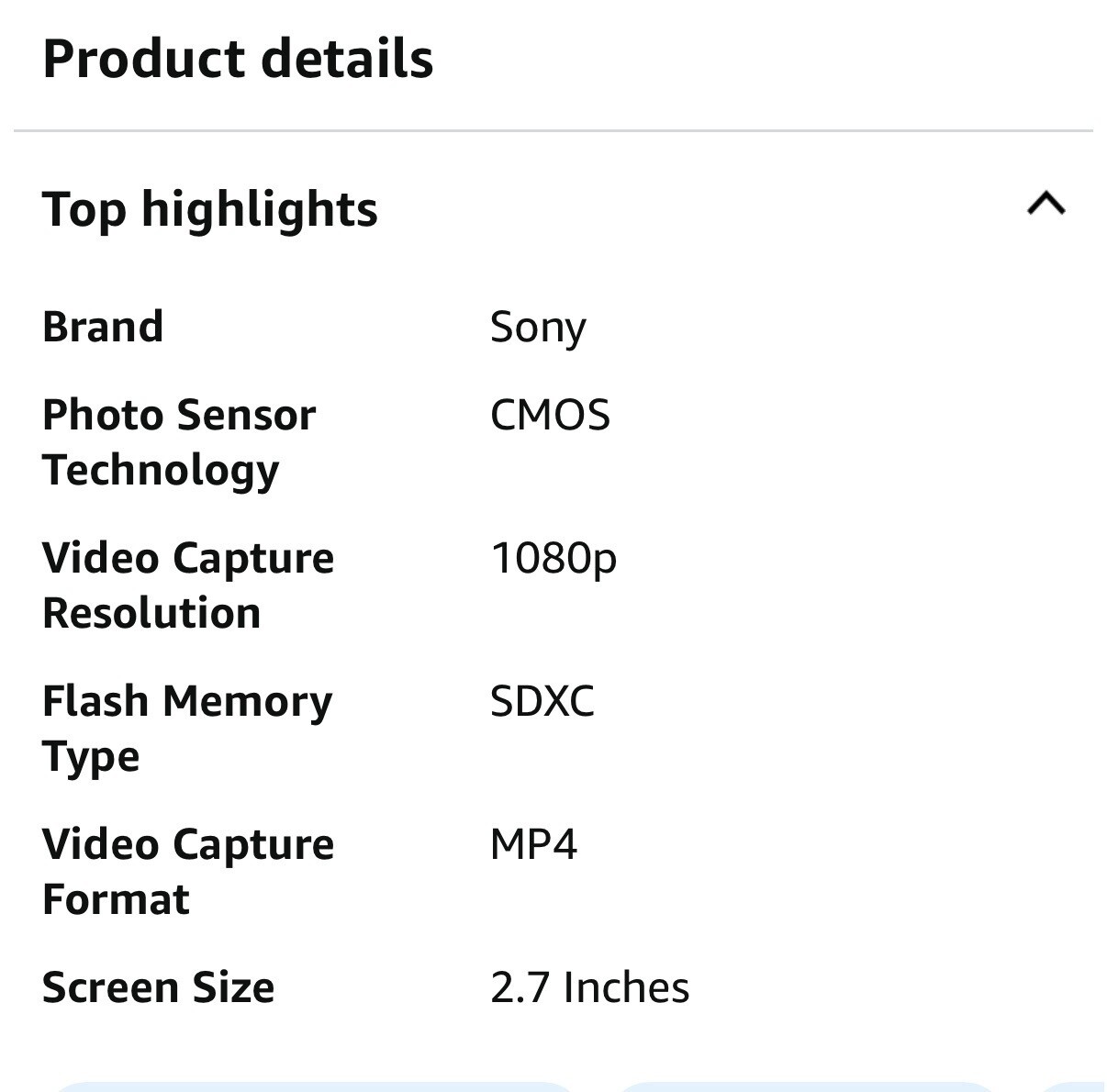Viewport: 1107px width, 1092px height.
Task: Tap the first blue pill button at bottom left
Action: point(312,1086)
